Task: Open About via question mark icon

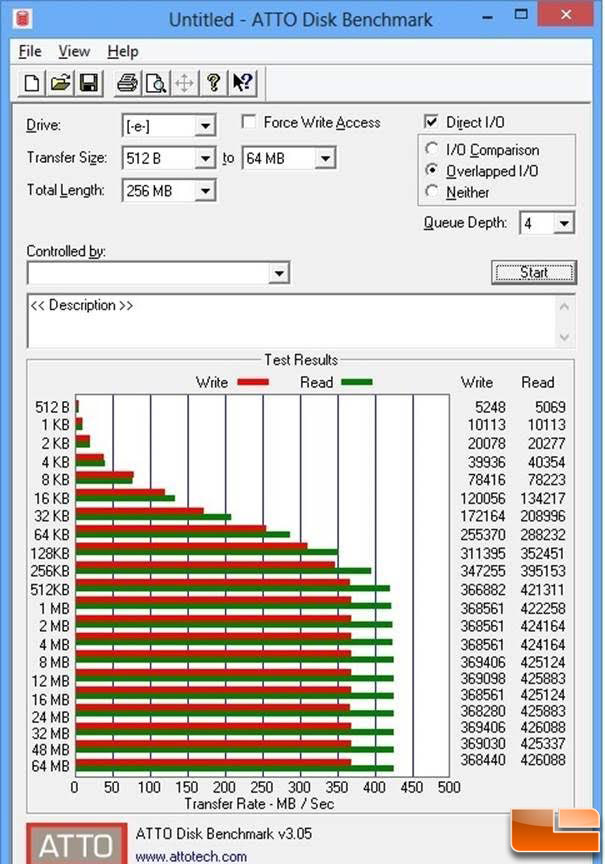Action: (x=213, y=83)
